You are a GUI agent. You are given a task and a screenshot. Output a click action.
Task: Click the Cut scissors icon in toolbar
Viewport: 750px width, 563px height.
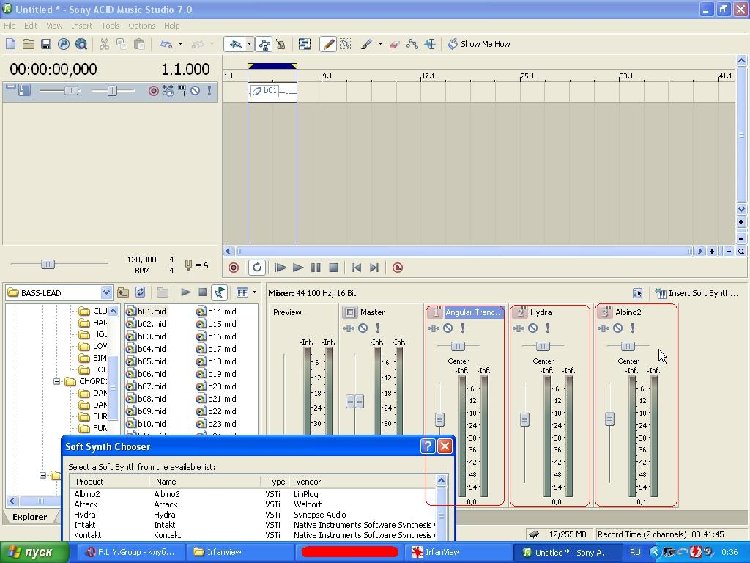[x=104, y=44]
